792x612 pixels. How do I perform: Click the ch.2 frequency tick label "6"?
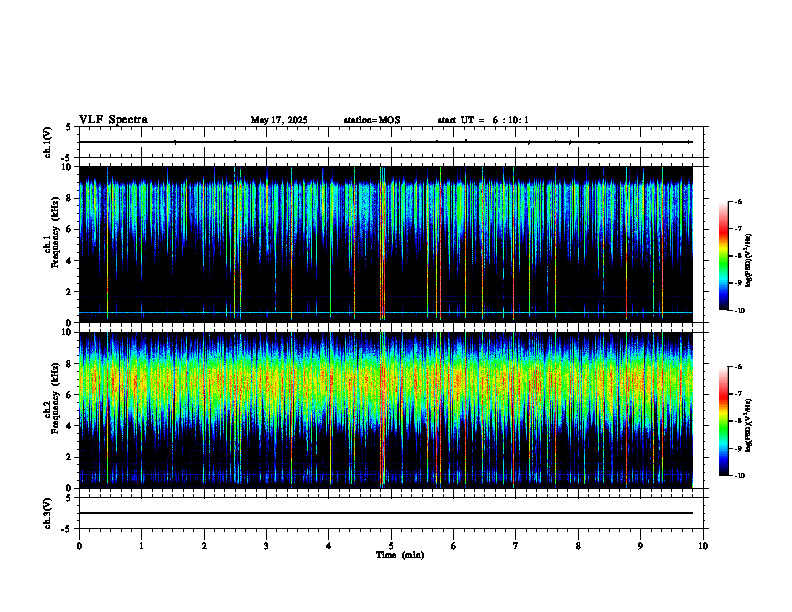click(70, 395)
